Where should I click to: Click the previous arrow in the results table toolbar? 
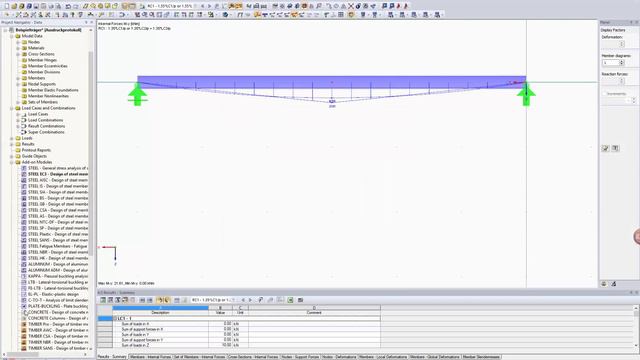[x=243, y=300]
